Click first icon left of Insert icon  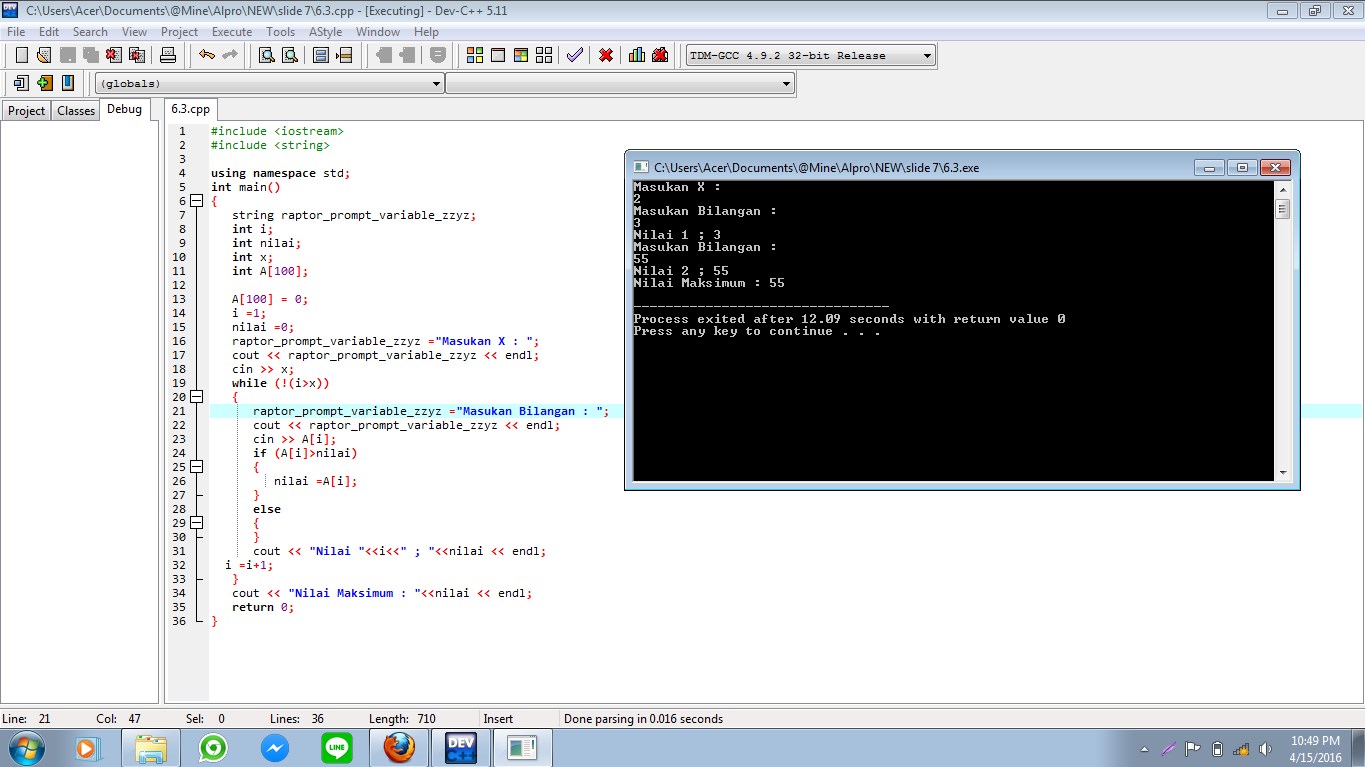coord(21,83)
